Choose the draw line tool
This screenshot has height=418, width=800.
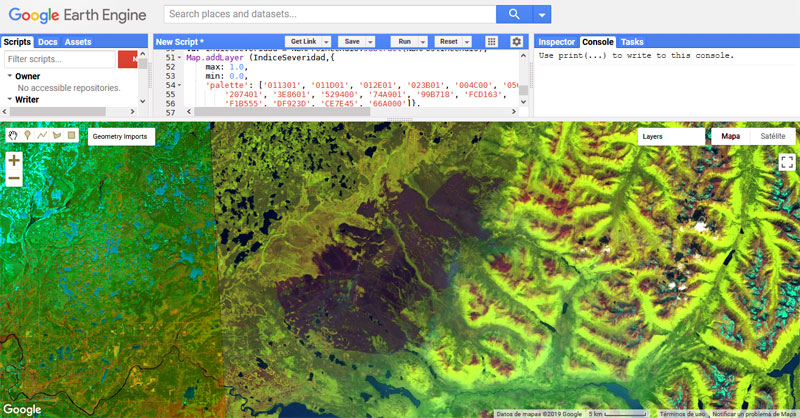[42, 135]
